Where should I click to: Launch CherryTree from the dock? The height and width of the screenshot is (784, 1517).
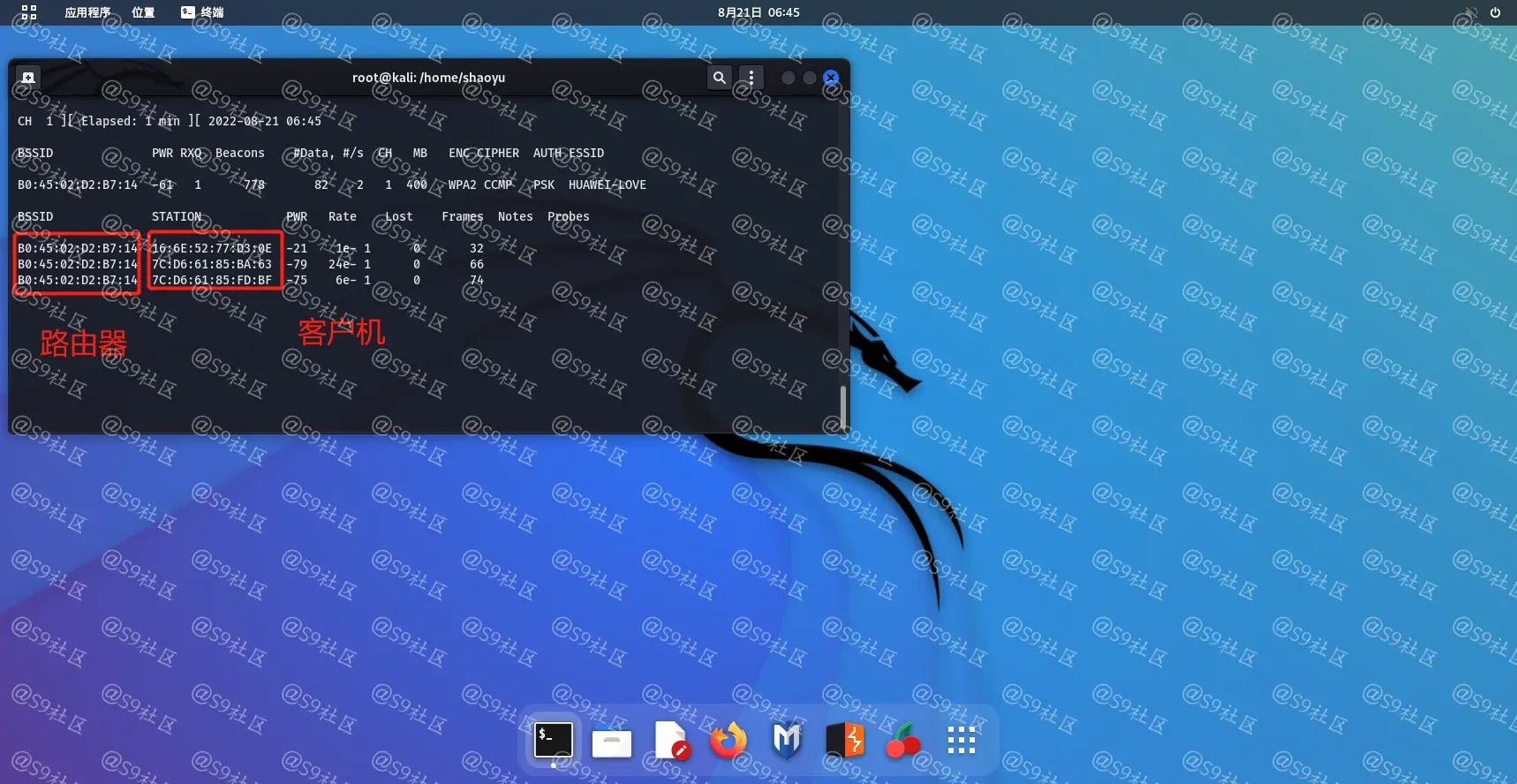903,740
